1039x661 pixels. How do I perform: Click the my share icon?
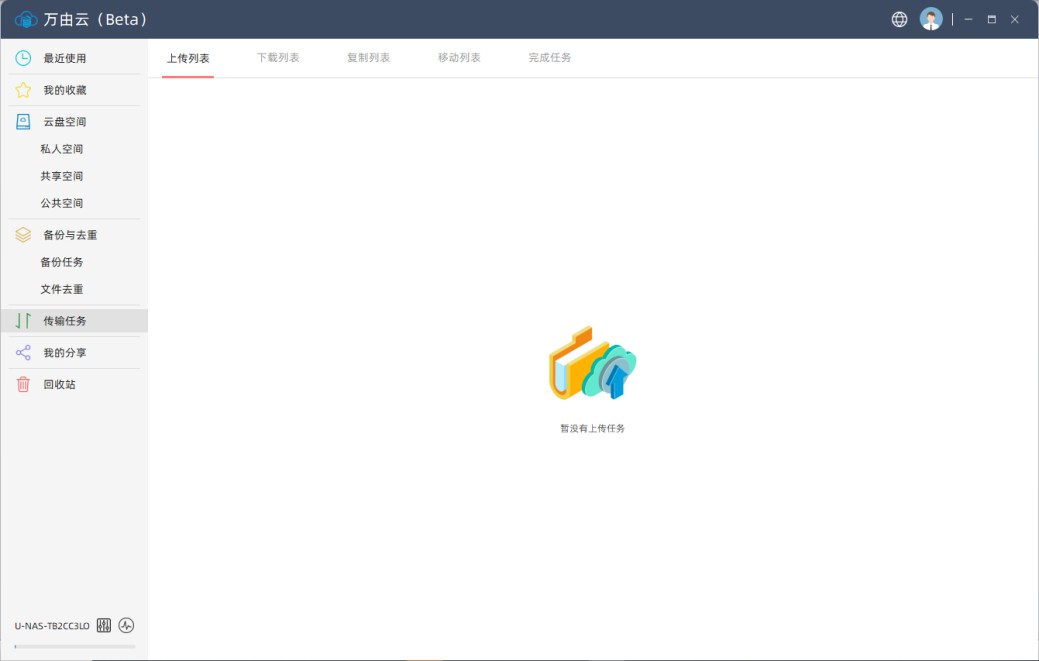tap(23, 353)
